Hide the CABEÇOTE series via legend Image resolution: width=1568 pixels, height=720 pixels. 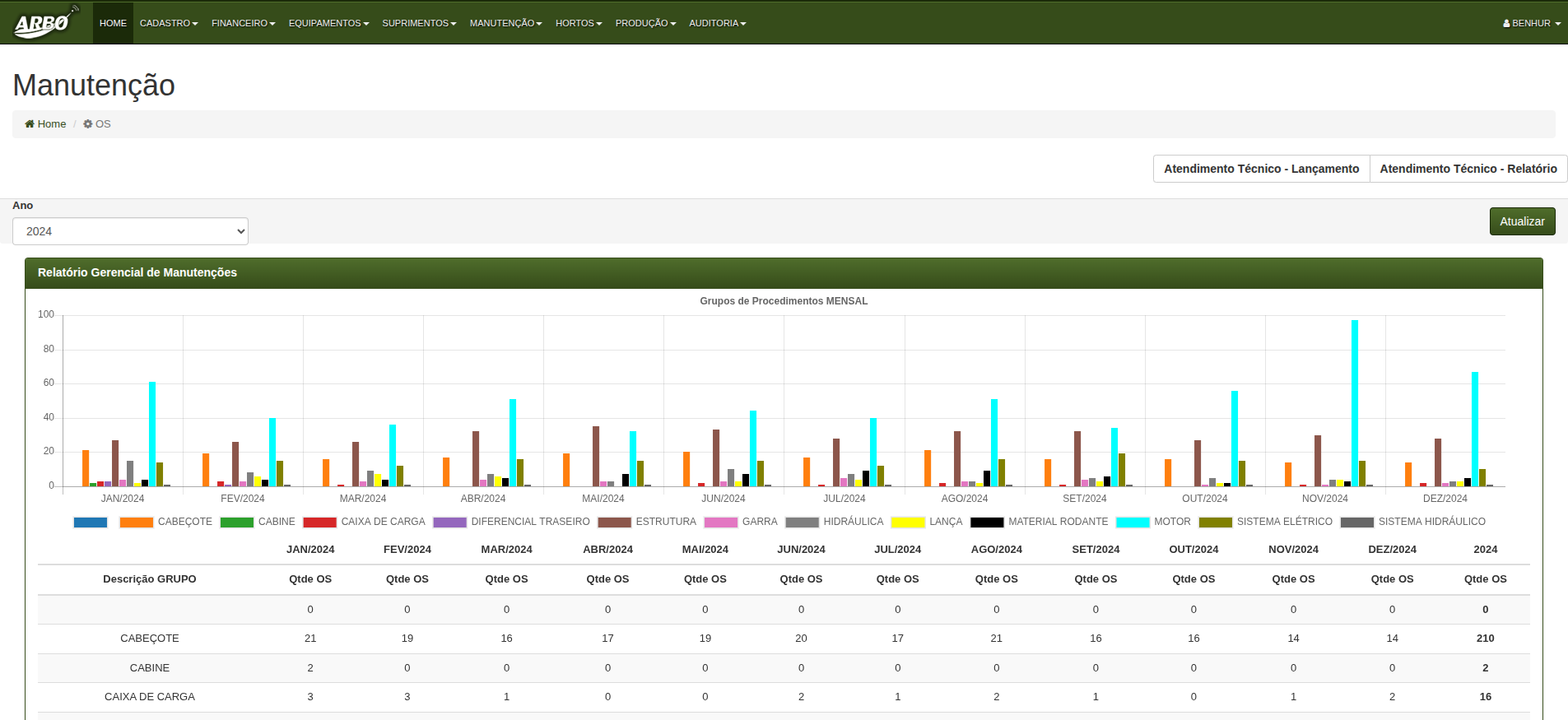pos(184,522)
